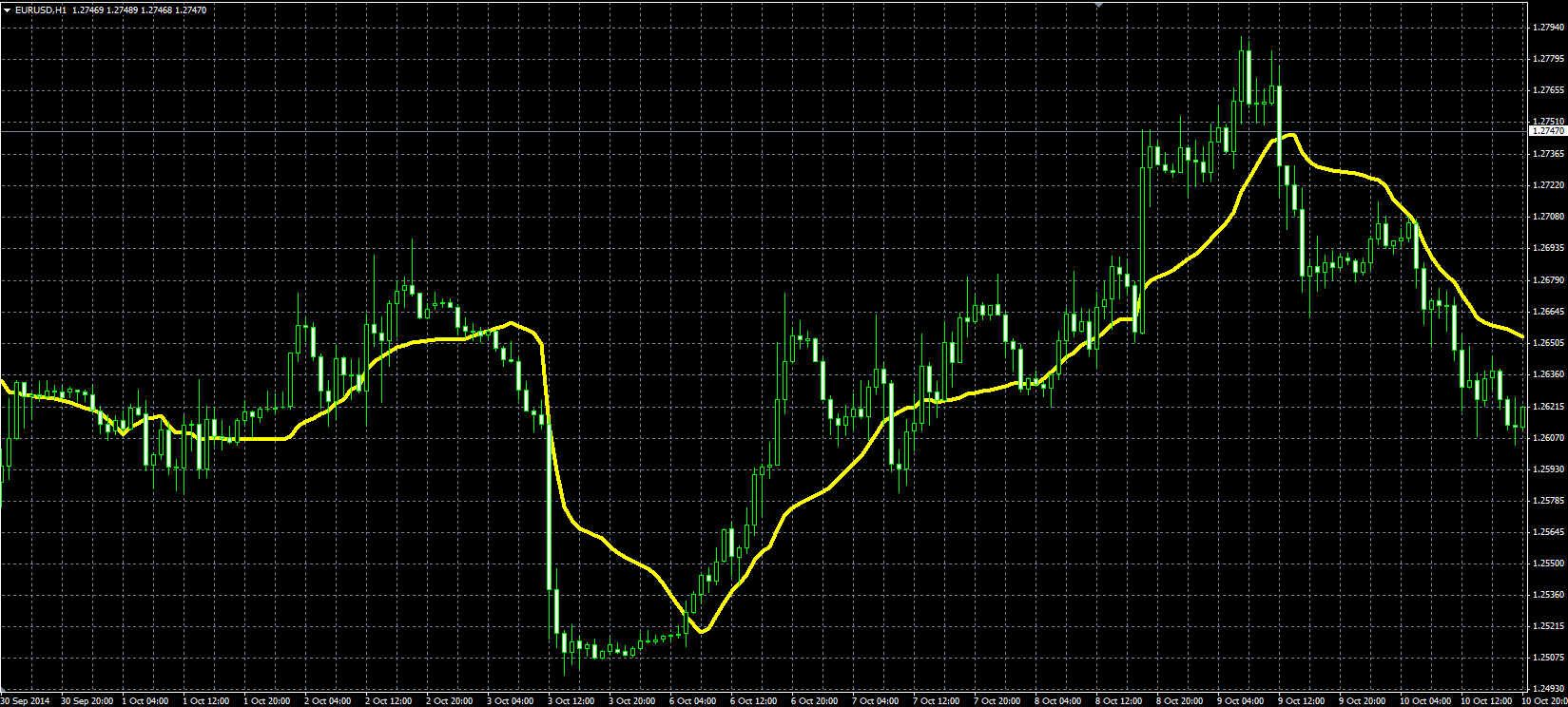Click the 1.25075 price scale label
The height and width of the screenshot is (707, 1568).
tap(1549, 658)
